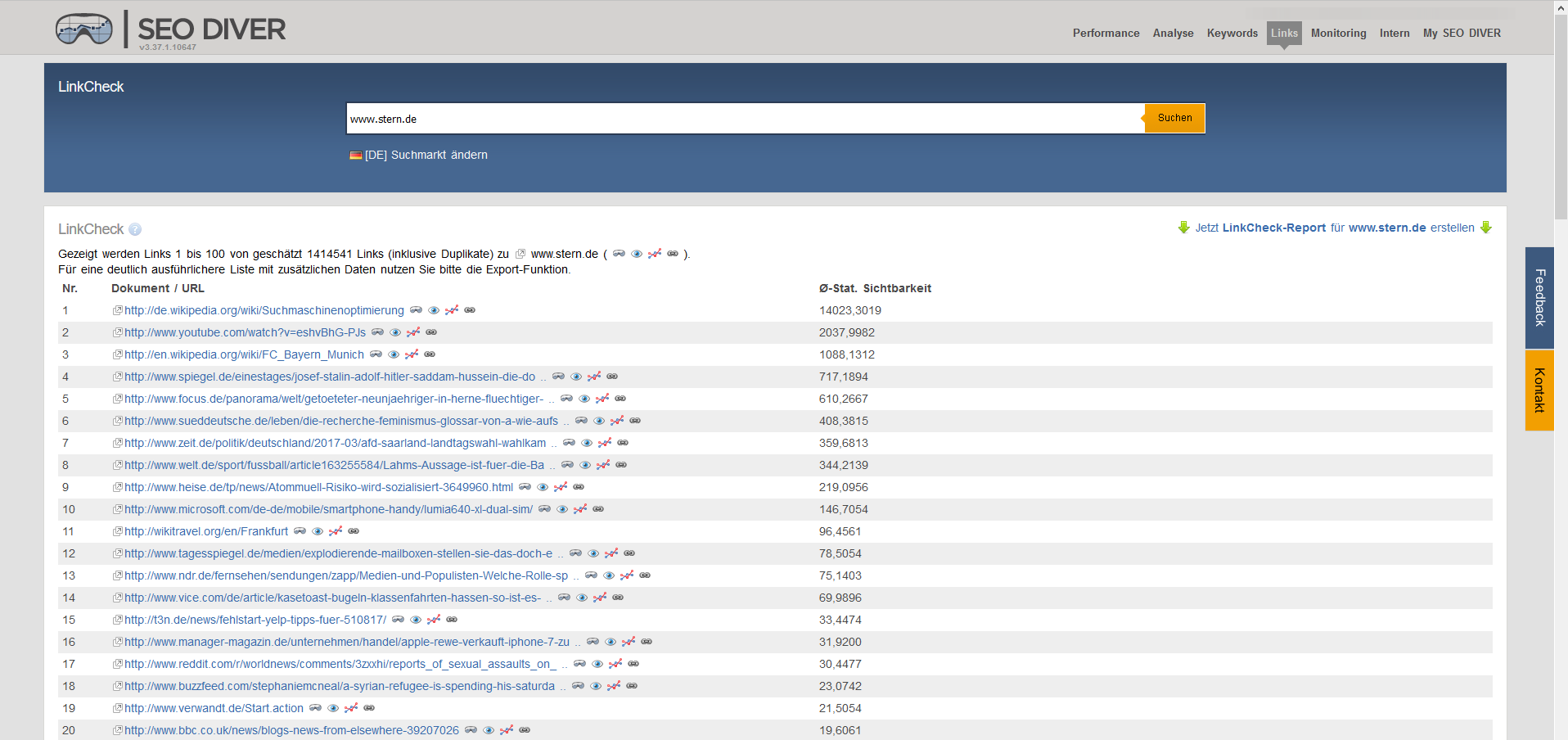The width and height of the screenshot is (1568, 740).
Task: Open goggles icon for de.wikipedia.org Suchmaschinenoptimierung row
Action: tap(416, 310)
